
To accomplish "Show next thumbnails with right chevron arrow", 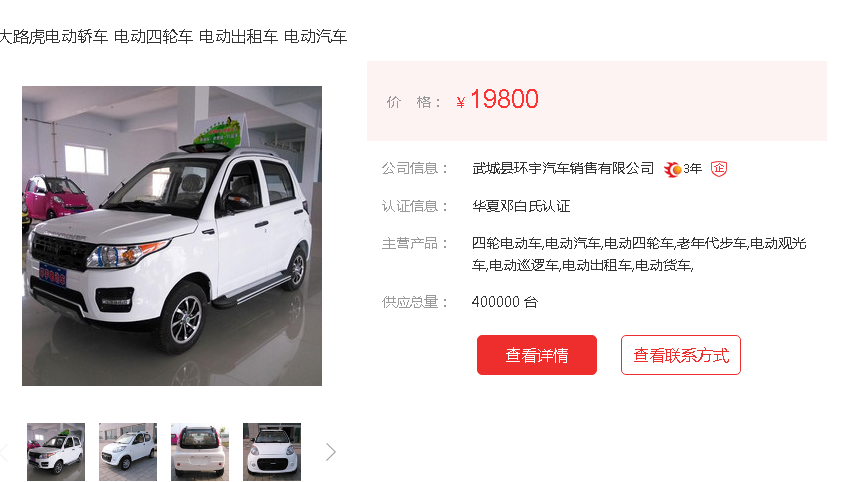I will click(x=330, y=452).
